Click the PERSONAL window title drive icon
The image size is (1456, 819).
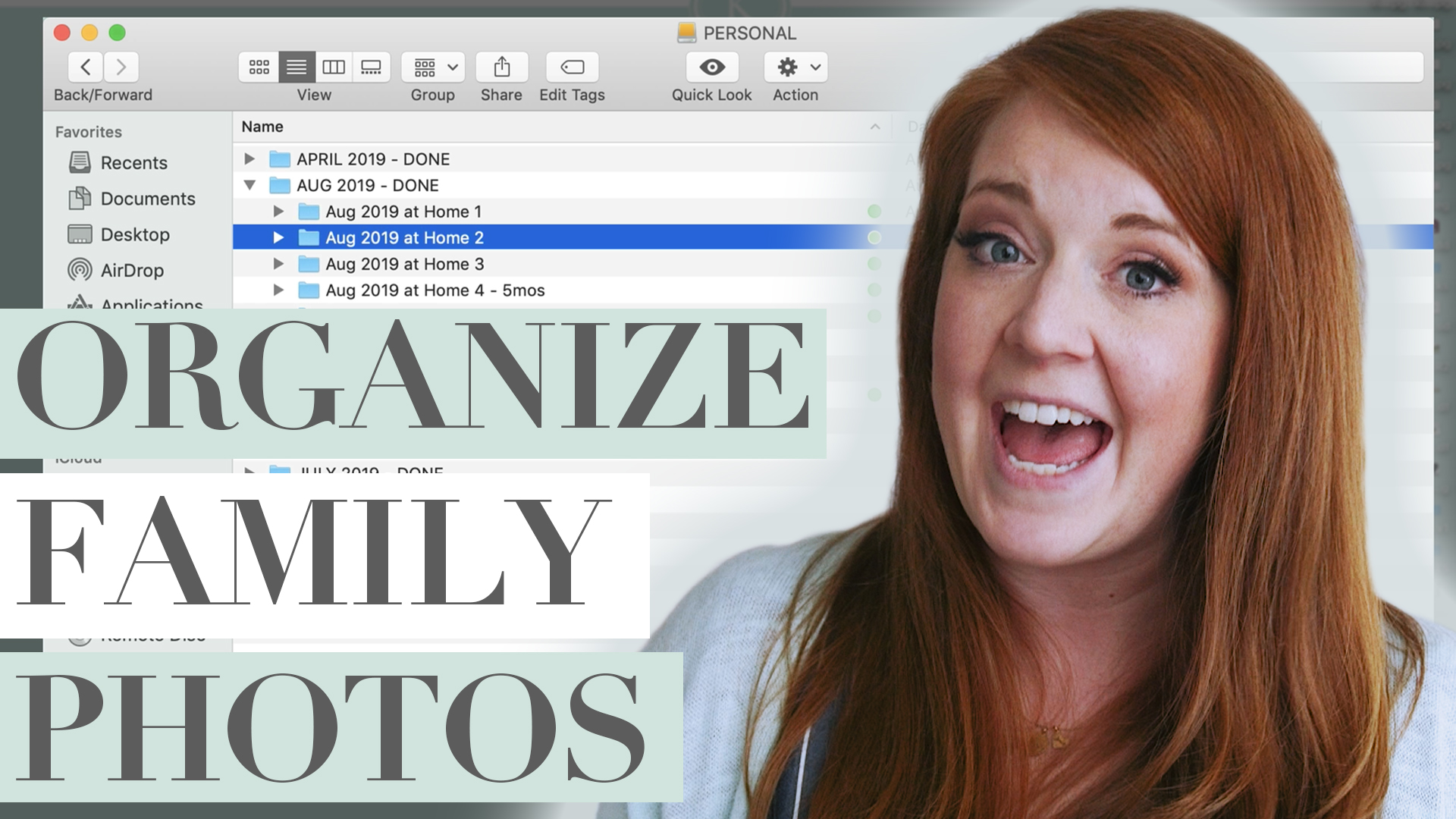(686, 33)
